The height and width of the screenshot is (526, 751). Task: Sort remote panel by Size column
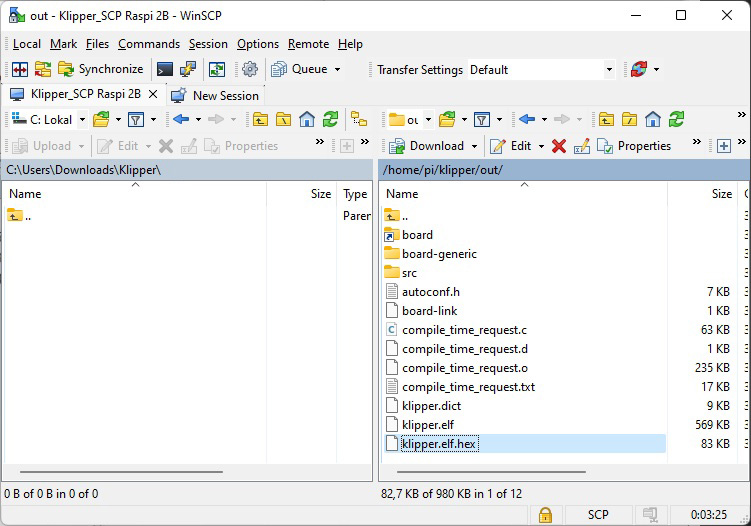pos(702,194)
